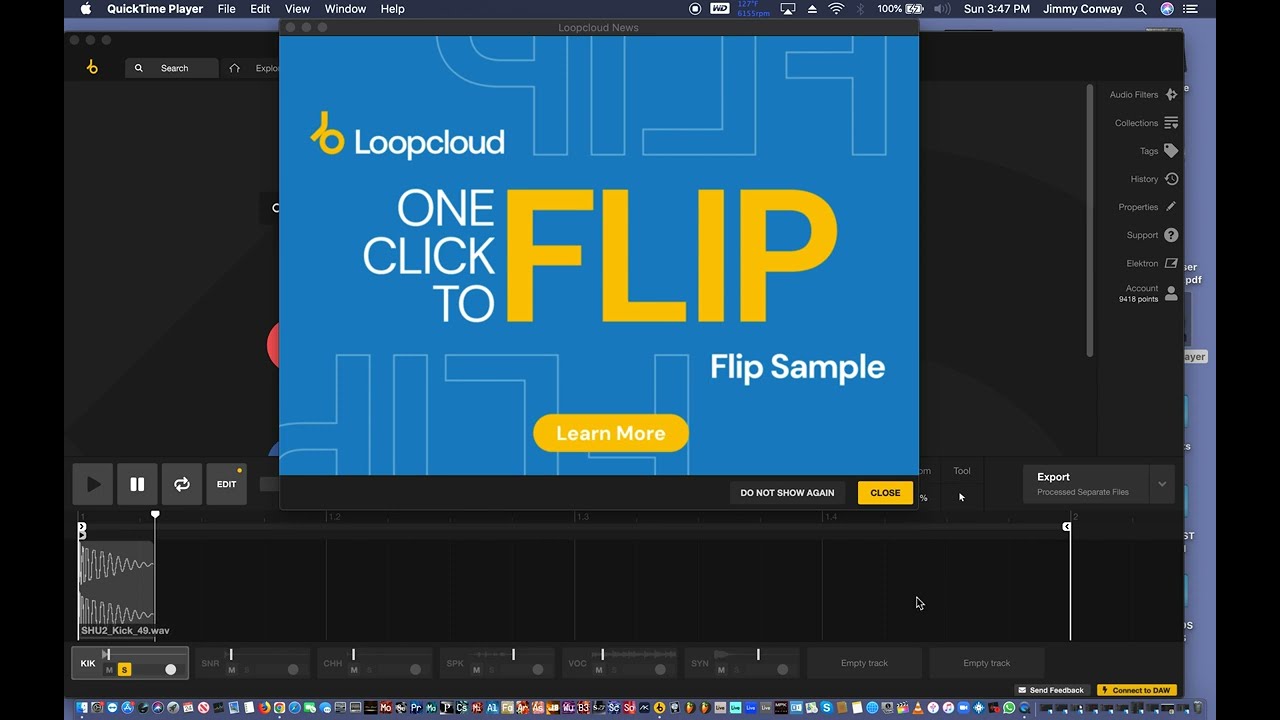Image resolution: width=1280 pixels, height=720 pixels.
Task: Click Export Processed Separate Files
Action: [1086, 484]
